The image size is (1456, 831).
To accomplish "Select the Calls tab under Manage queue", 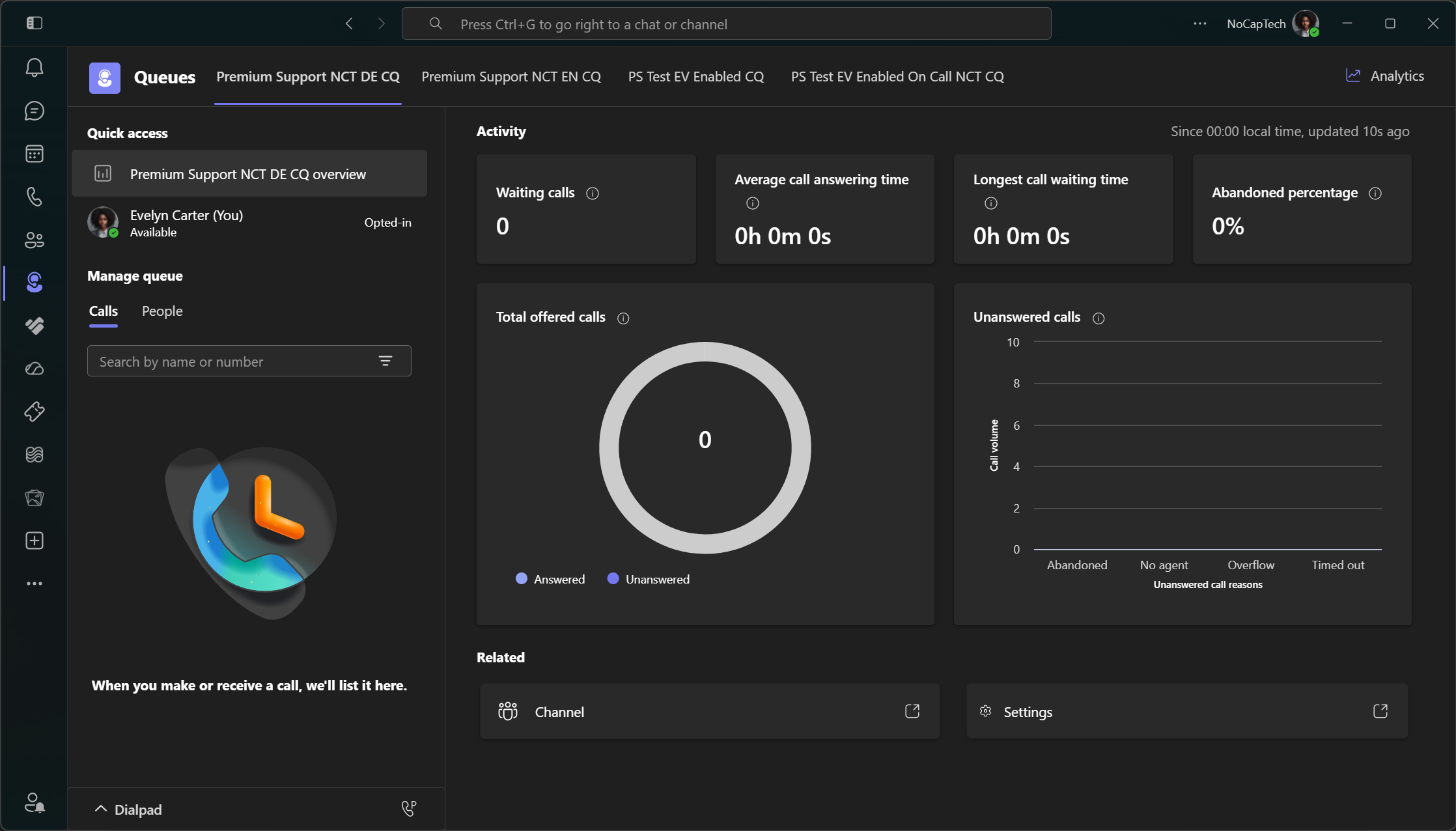I will [104, 311].
